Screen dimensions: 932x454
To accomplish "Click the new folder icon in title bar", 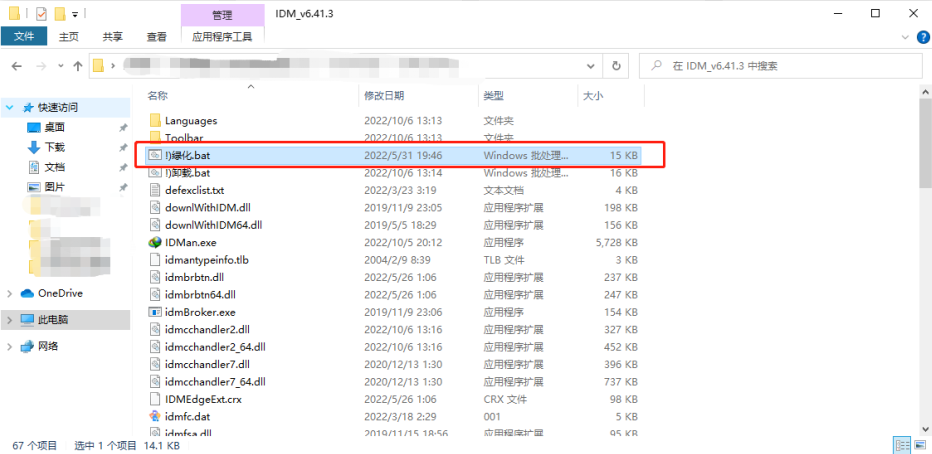I will 59,14.
